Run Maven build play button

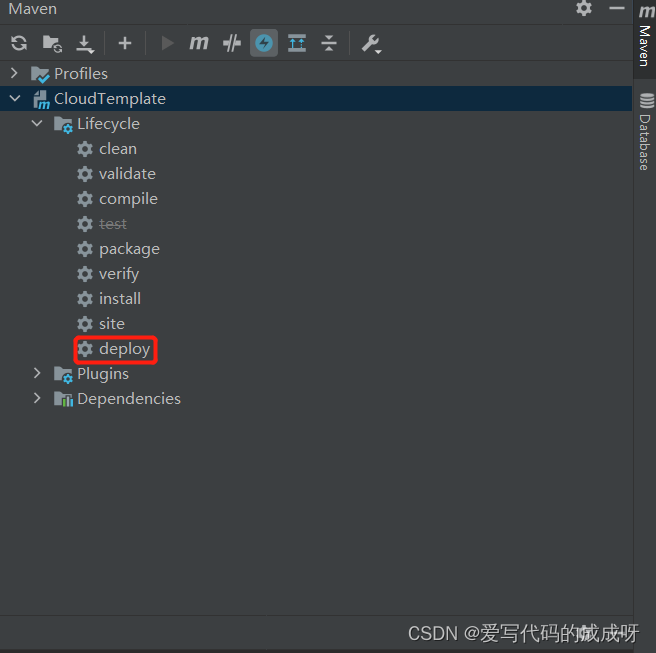point(167,43)
